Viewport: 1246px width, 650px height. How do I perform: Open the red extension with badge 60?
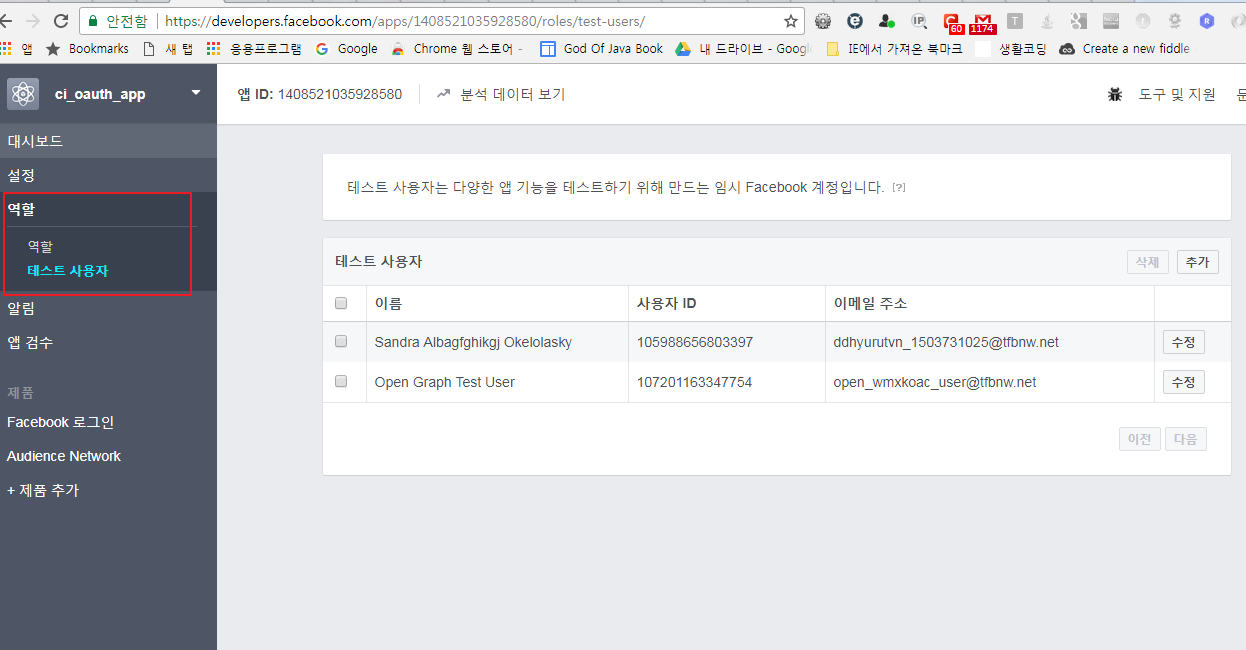tap(952, 22)
